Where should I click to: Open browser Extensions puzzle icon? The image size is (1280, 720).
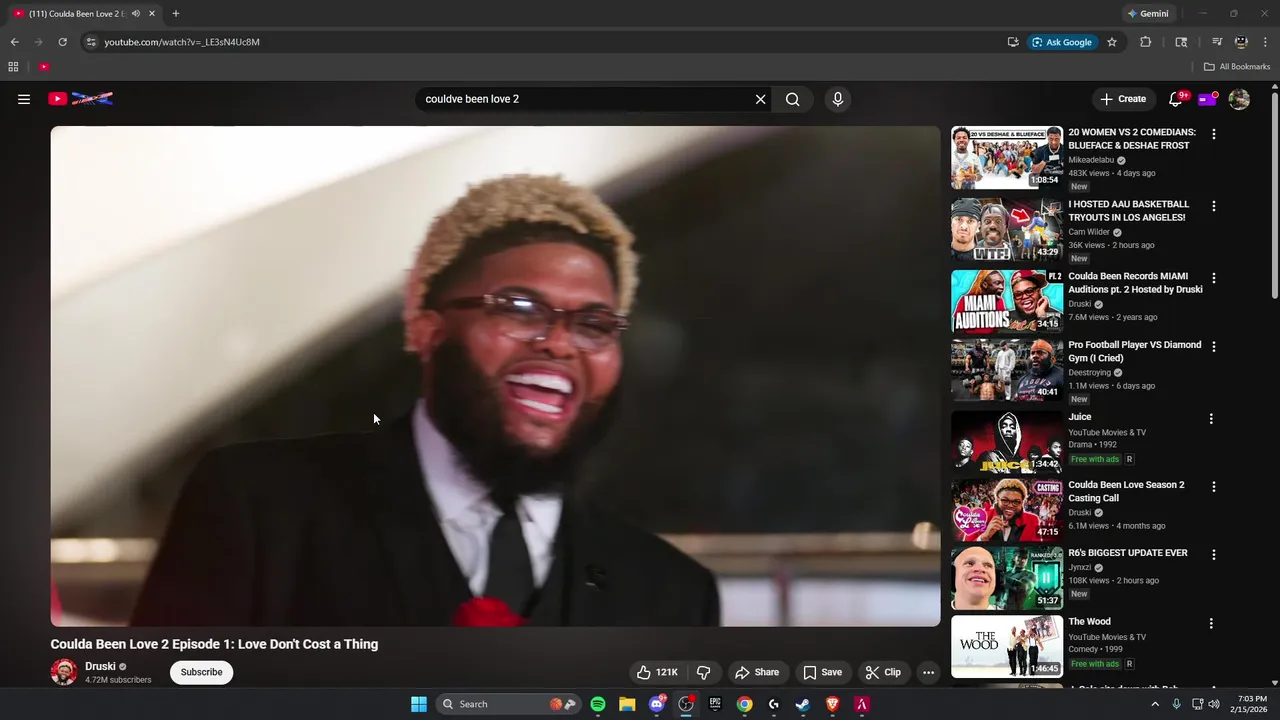tap(1146, 42)
